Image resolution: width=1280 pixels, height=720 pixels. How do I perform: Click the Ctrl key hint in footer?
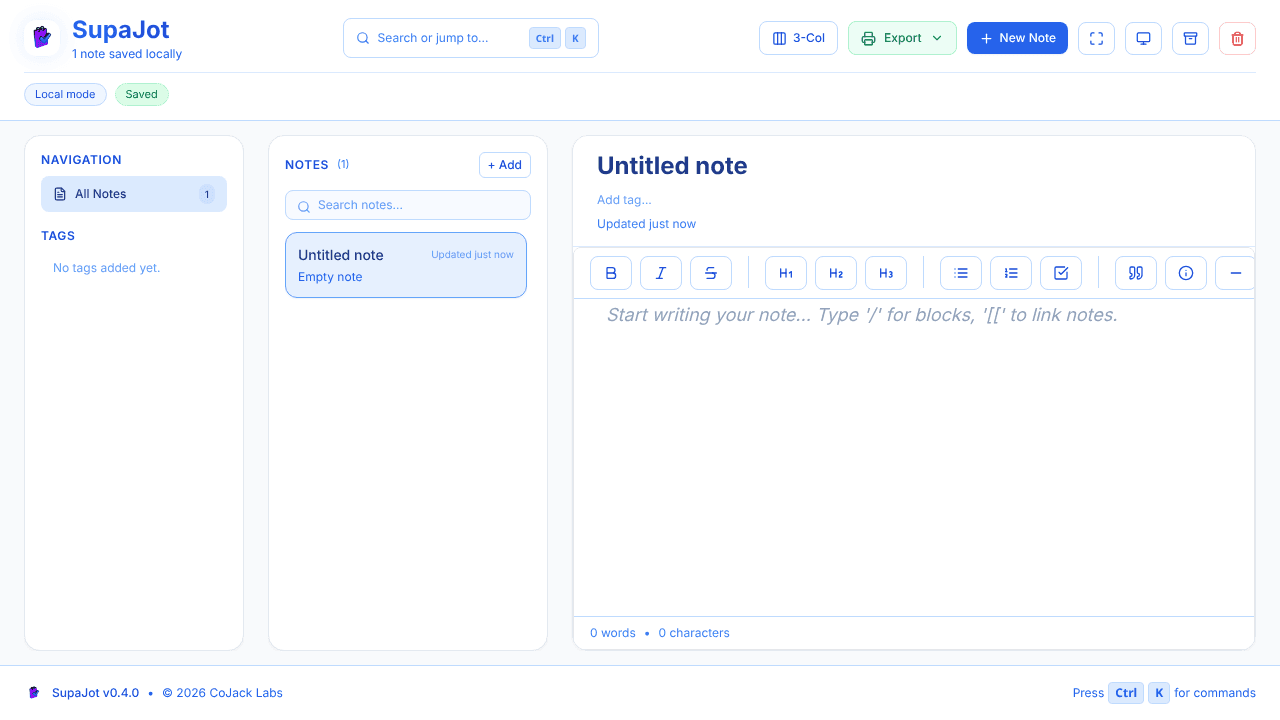1126,692
